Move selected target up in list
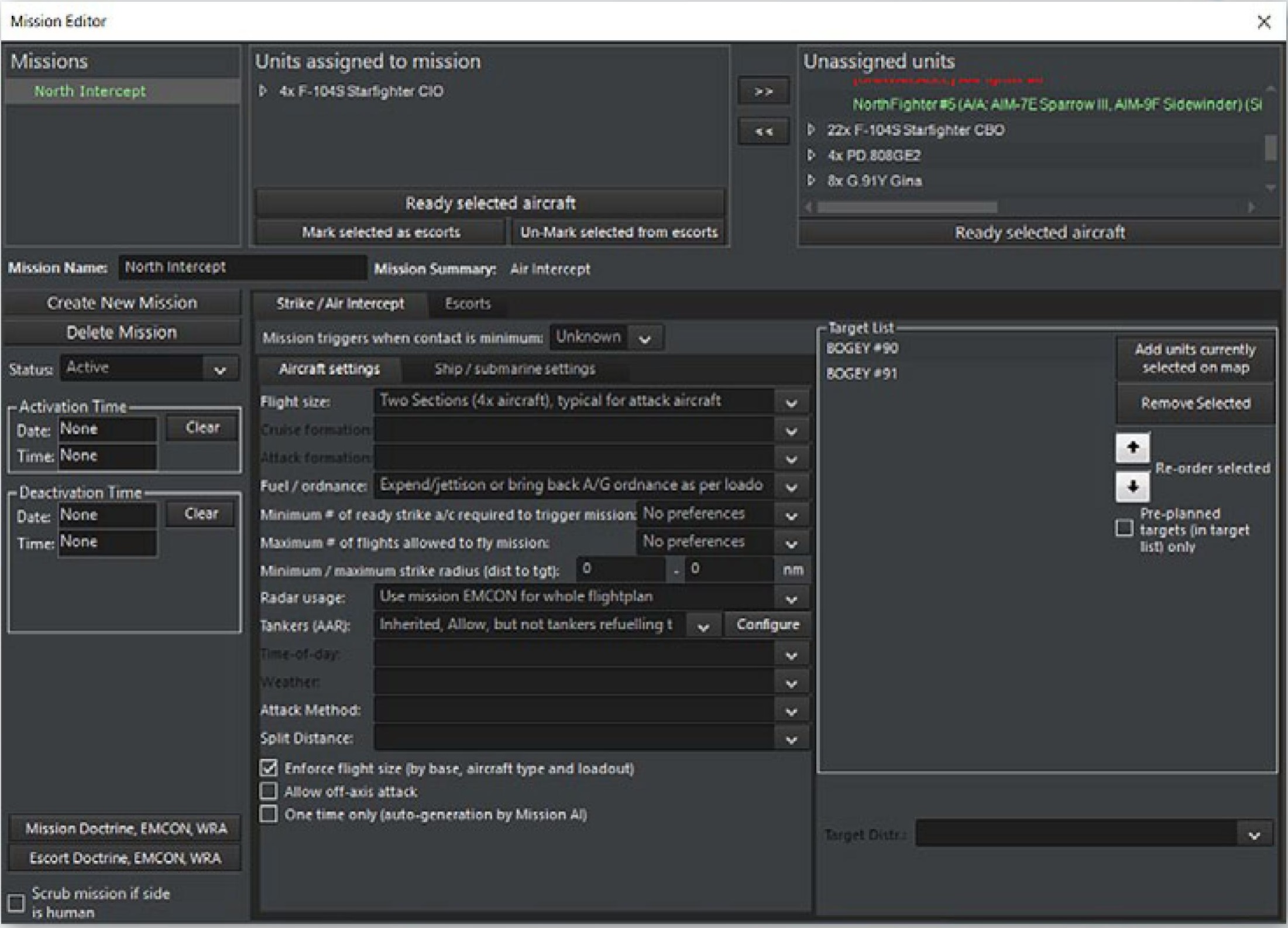The height and width of the screenshot is (928, 1288). tap(1132, 448)
